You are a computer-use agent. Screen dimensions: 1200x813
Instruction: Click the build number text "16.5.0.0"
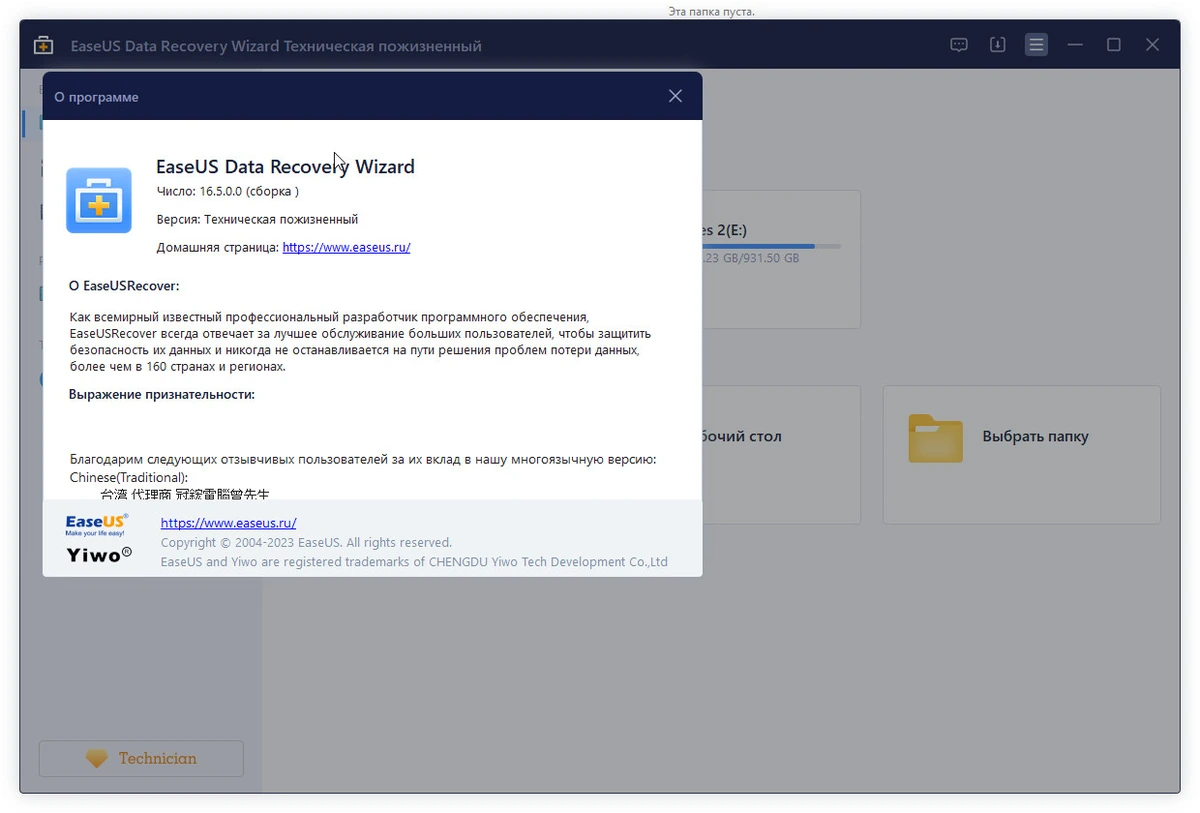click(221, 191)
